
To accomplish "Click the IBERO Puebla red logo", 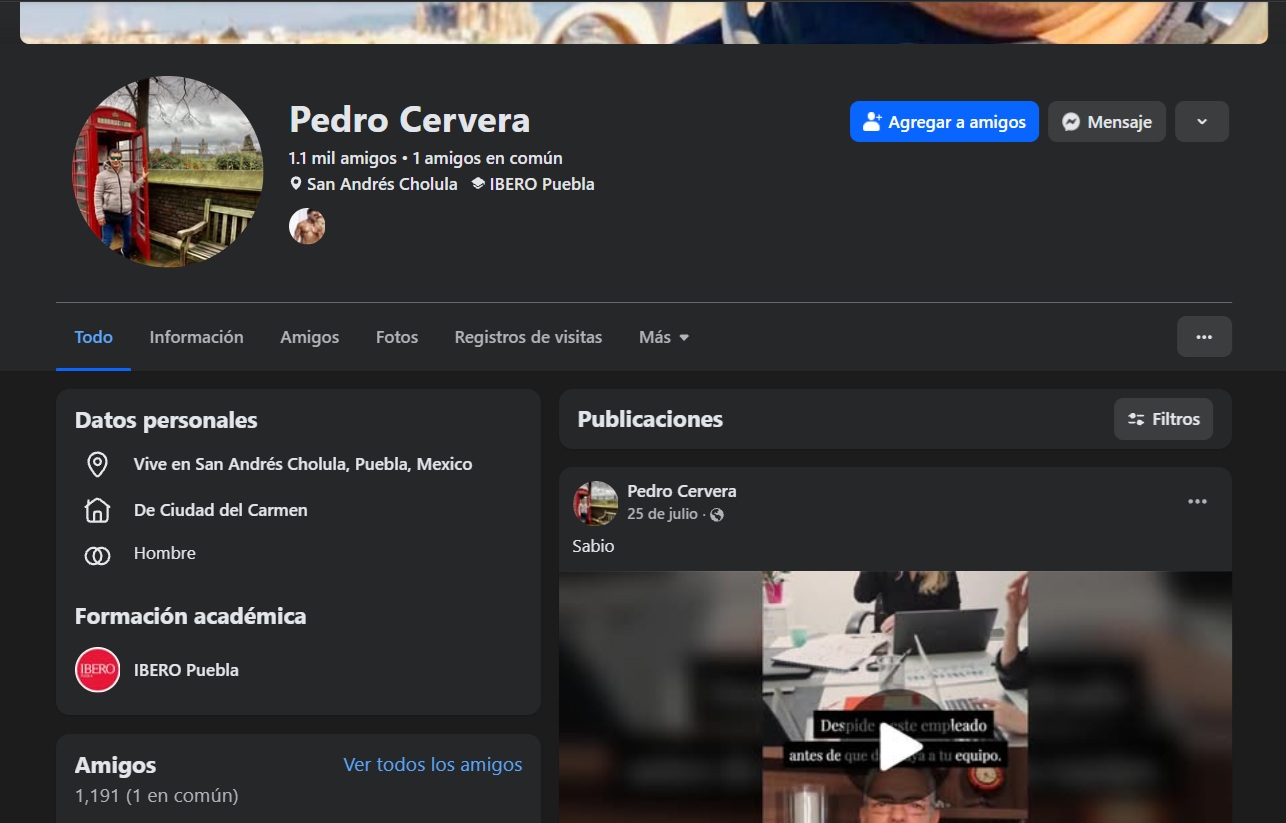I will pyautogui.click(x=97, y=670).
